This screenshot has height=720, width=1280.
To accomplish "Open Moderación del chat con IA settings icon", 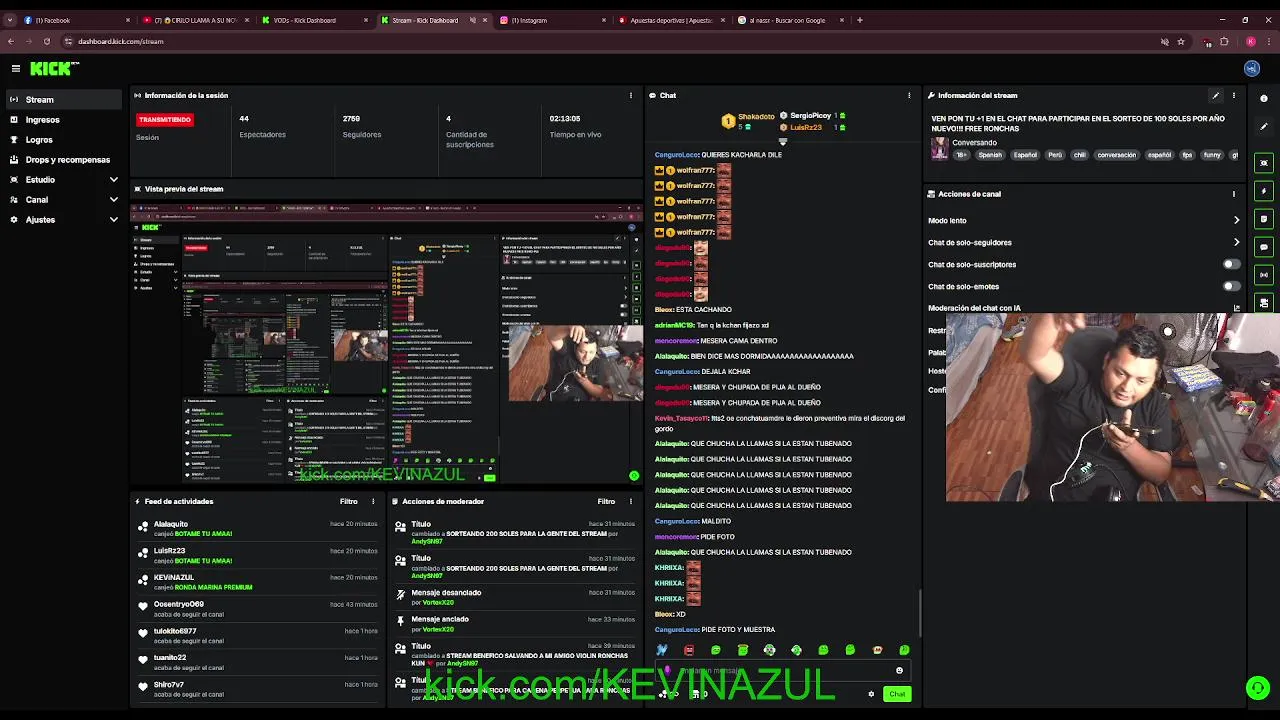I will 1237,308.
